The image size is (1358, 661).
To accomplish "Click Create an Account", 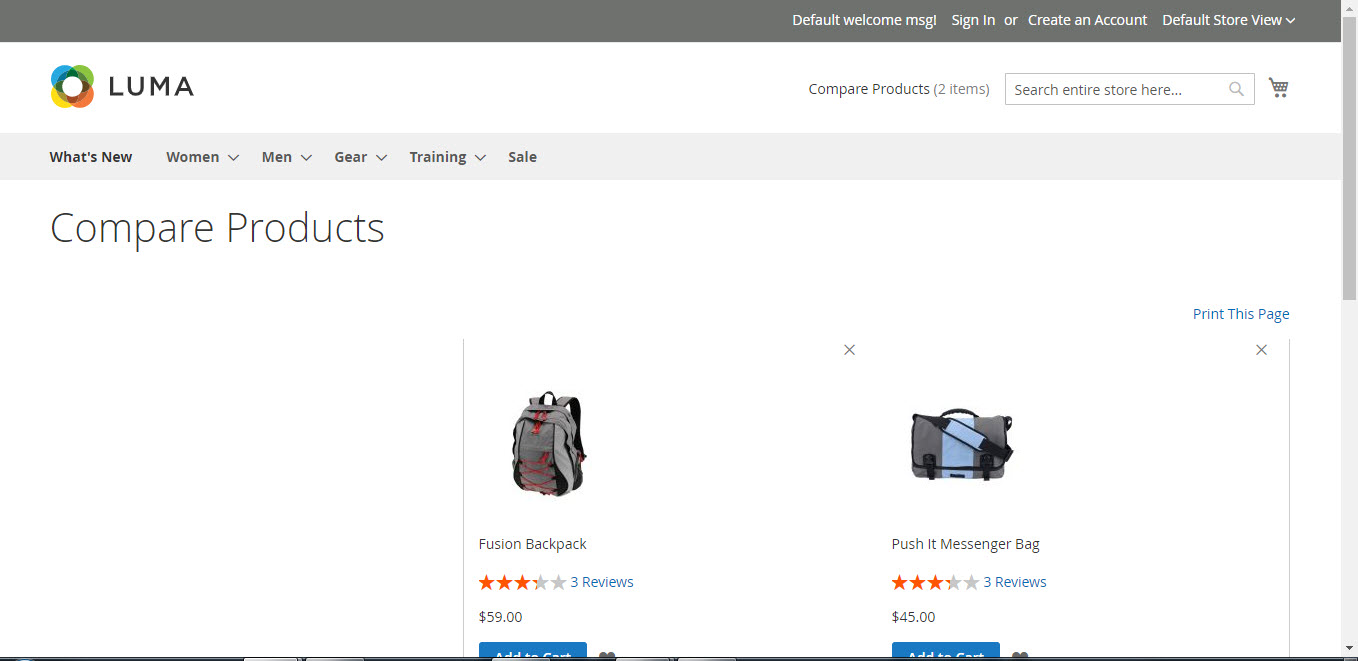I will point(1087,19).
